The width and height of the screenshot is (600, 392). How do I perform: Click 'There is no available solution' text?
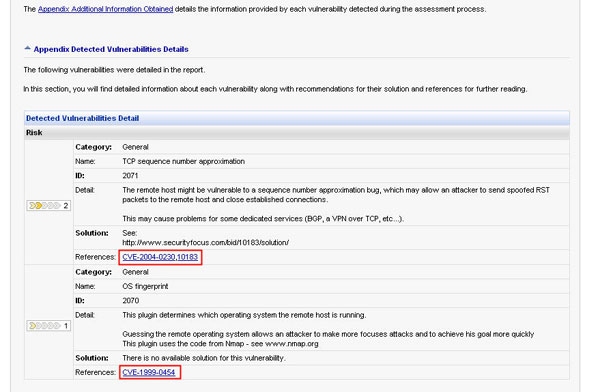tap(204, 358)
